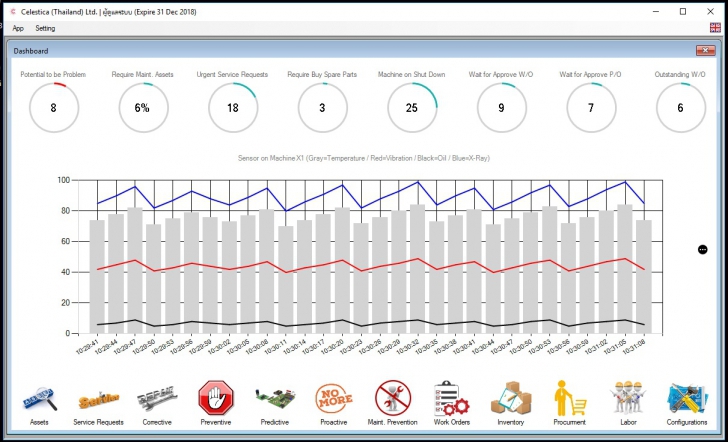Close the Dashboard panel
The width and height of the screenshot is (728, 442).
[705, 51]
